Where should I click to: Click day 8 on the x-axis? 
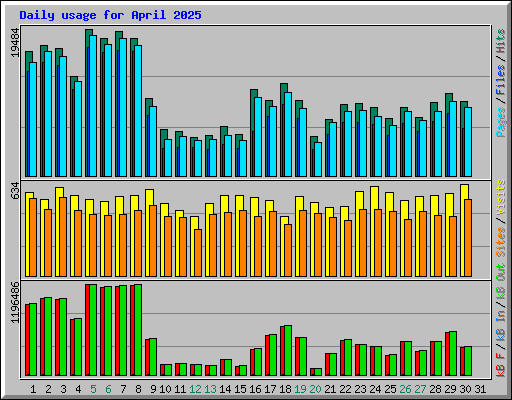(138, 389)
